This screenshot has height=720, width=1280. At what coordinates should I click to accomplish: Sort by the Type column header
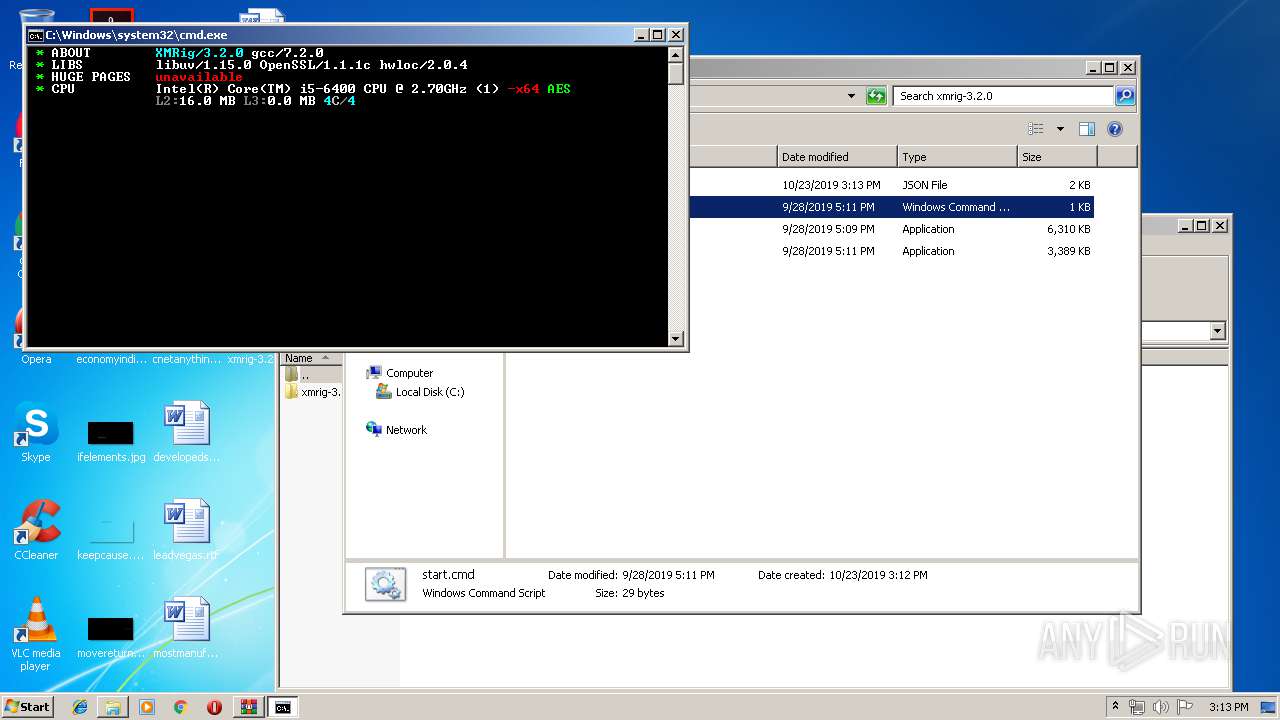[957, 157]
